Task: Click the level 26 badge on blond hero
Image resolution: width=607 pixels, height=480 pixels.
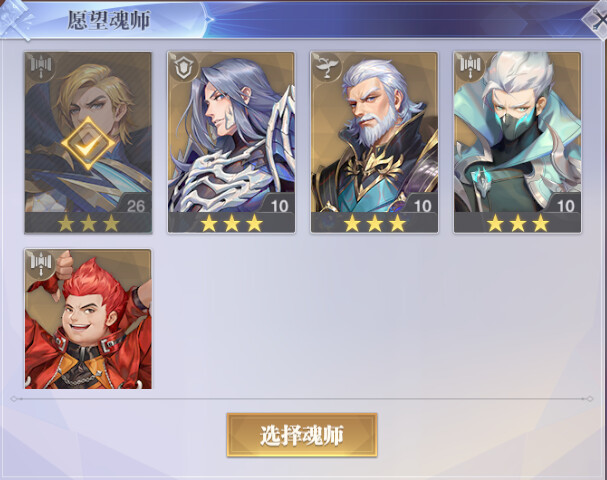Action: pyautogui.click(x=134, y=204)
